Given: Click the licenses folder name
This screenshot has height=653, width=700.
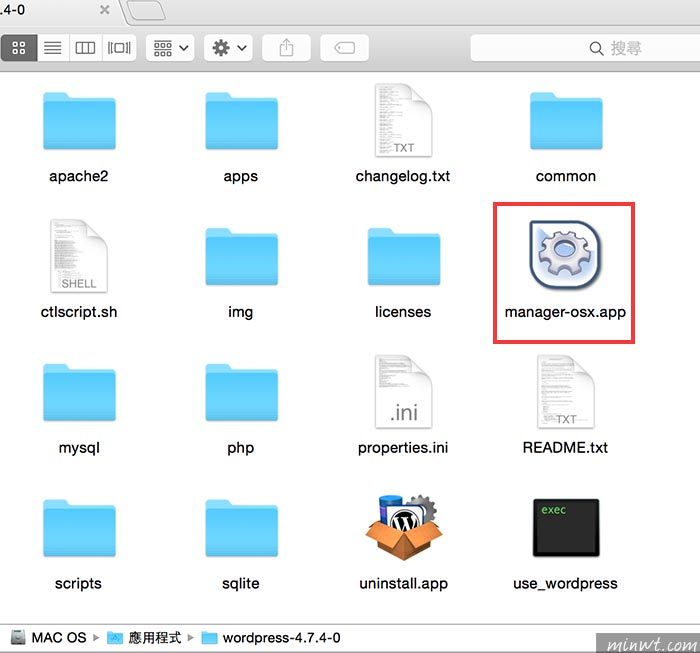Looking at the screenshot, I should tap(403, 312).
